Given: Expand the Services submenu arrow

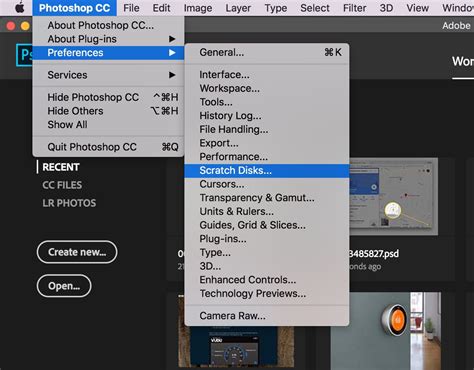Looking at the screenshot, I should pos(172,75).
